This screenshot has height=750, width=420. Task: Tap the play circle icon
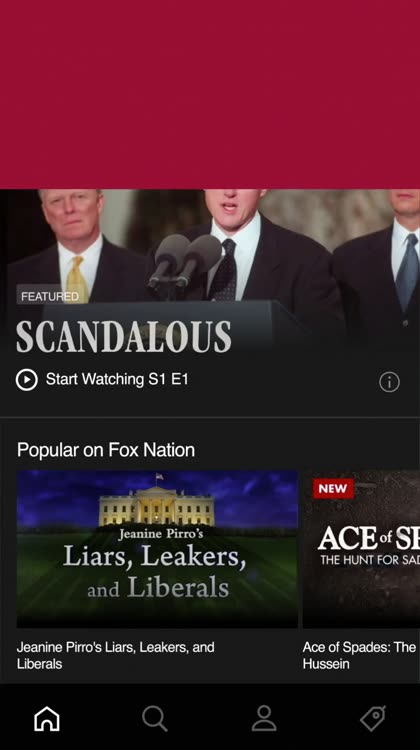(26, 380)
